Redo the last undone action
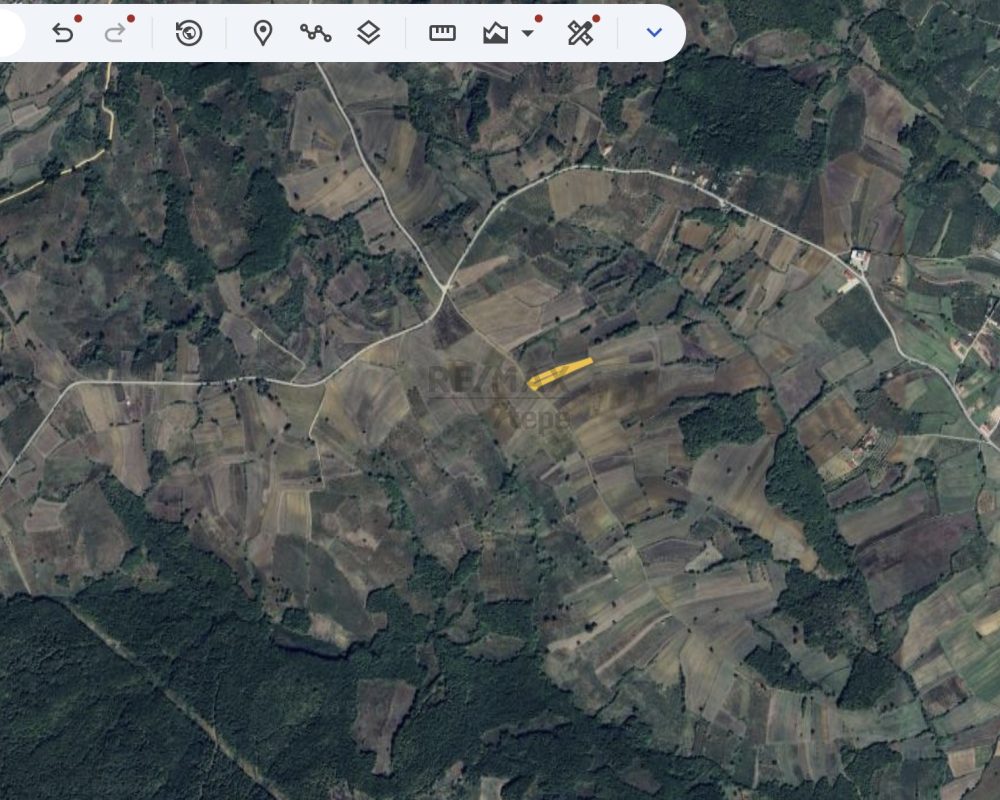The image size is (1000, 800). tap(115, 33)
